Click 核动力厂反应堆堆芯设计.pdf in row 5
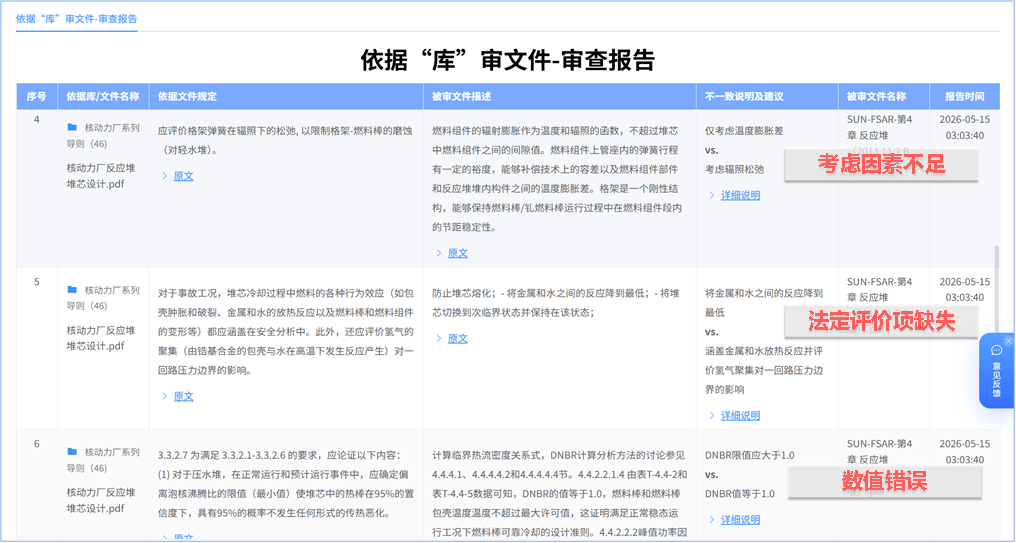Viewport: 1016px width, 543px height. 101,338
